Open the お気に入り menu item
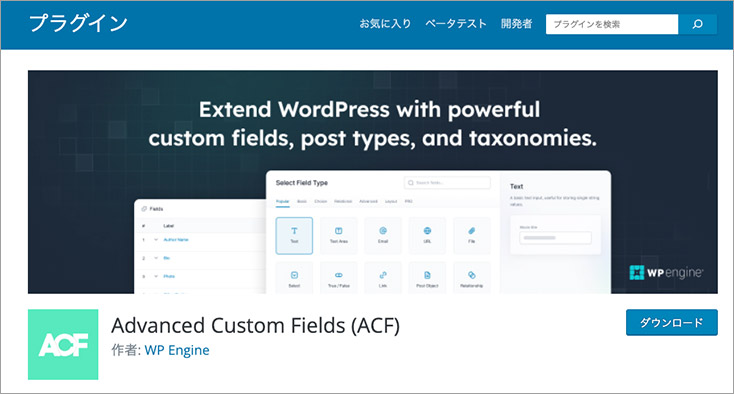 point(385,23)
